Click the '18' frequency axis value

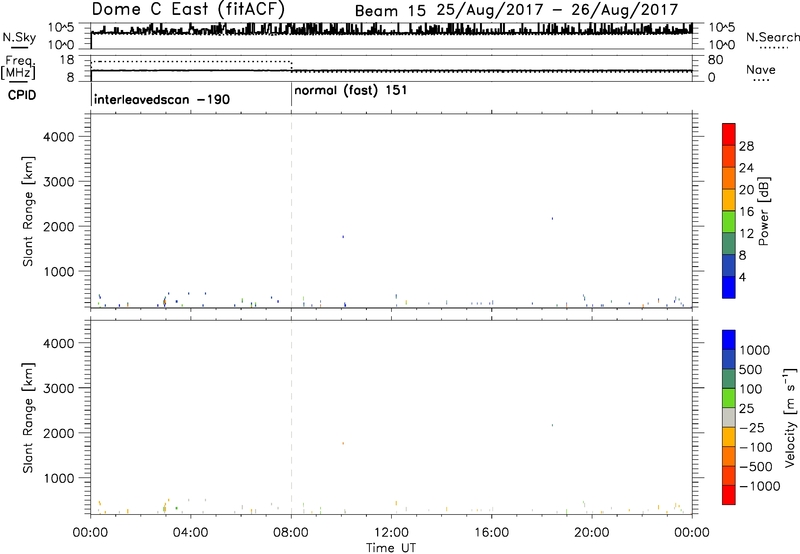point(67,60)
